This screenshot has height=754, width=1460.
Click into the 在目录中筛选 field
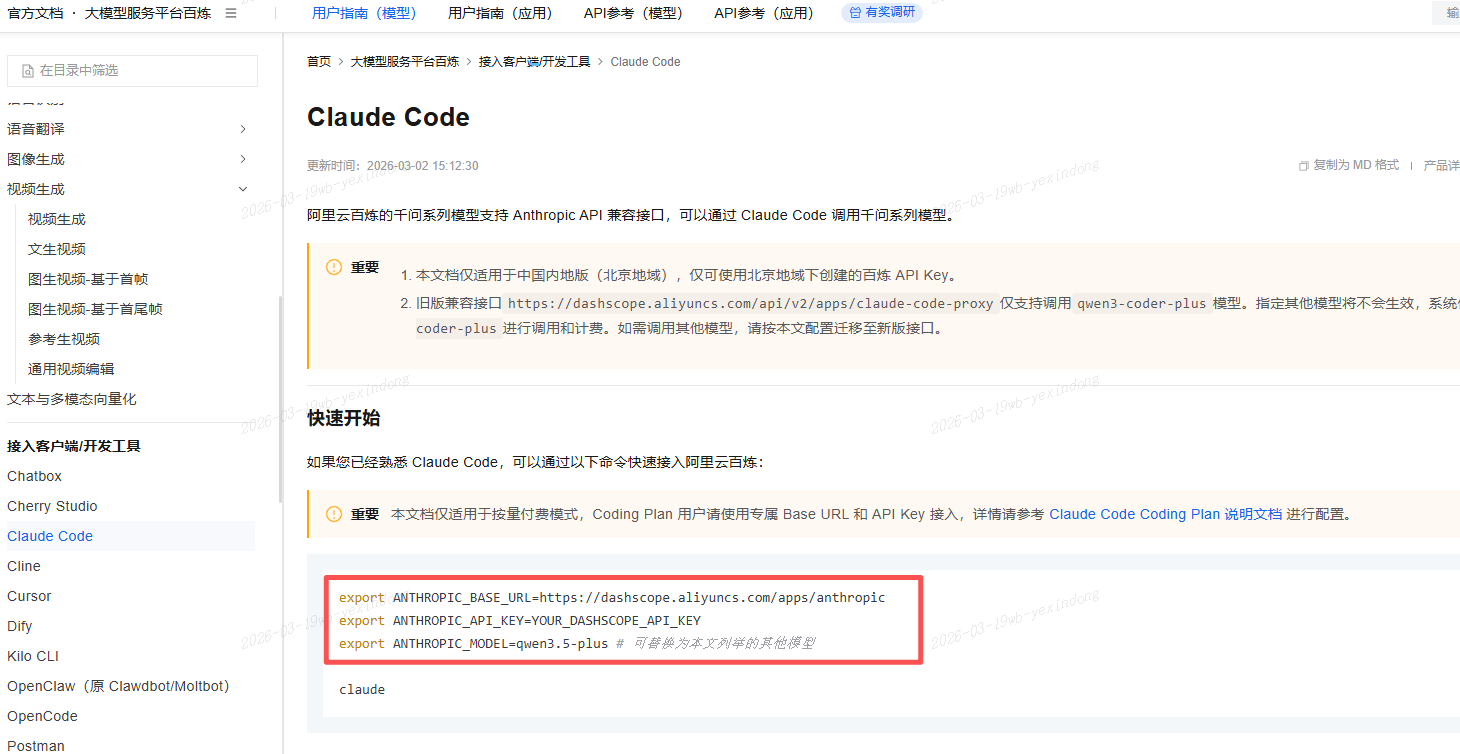[x=132, y=71]
